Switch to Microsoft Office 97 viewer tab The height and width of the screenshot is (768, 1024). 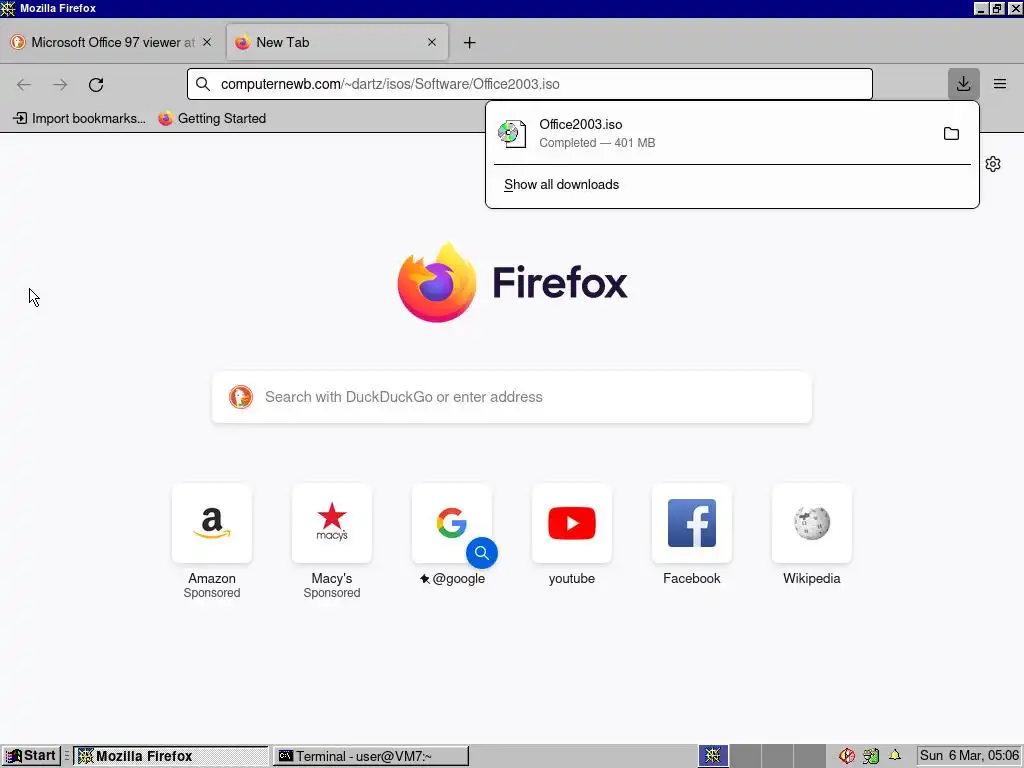click(x=112, y=42)
